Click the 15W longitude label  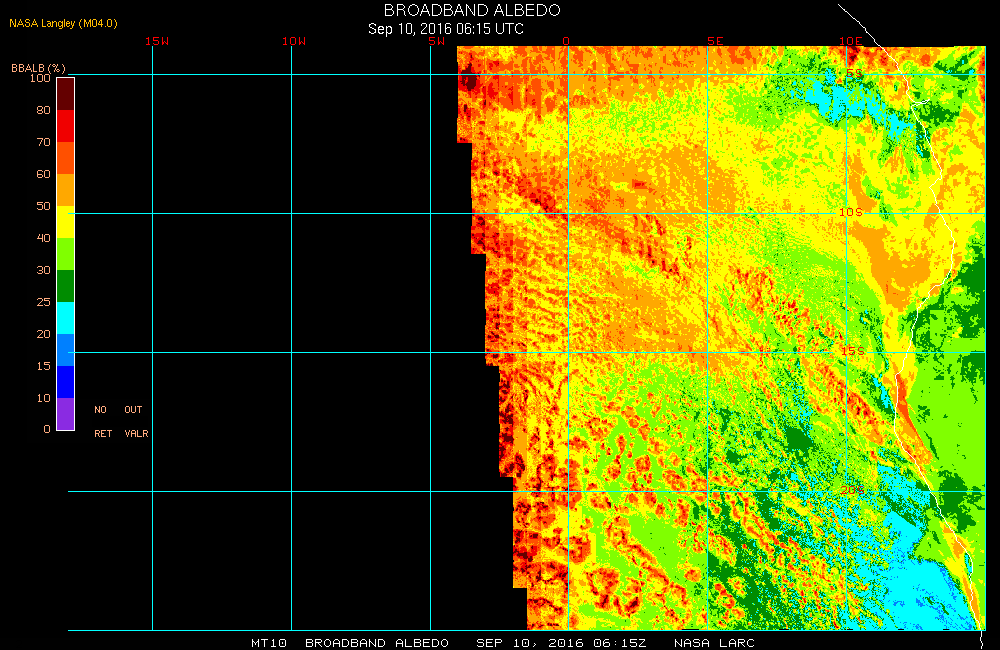pos(157,41)
